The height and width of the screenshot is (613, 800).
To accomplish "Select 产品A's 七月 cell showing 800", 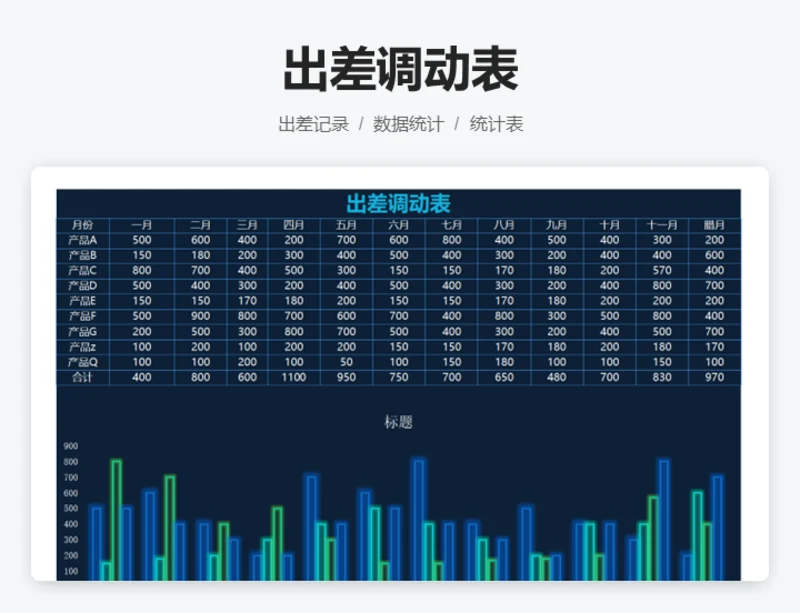I will tap(452, 240).
